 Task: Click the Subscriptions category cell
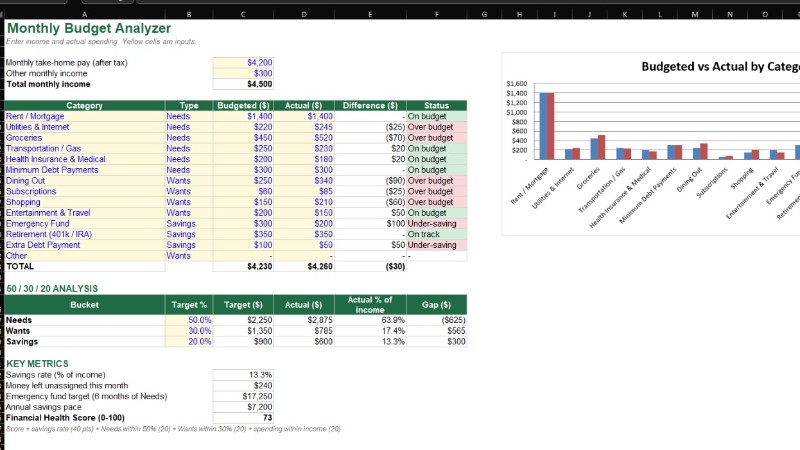[85, 191]
